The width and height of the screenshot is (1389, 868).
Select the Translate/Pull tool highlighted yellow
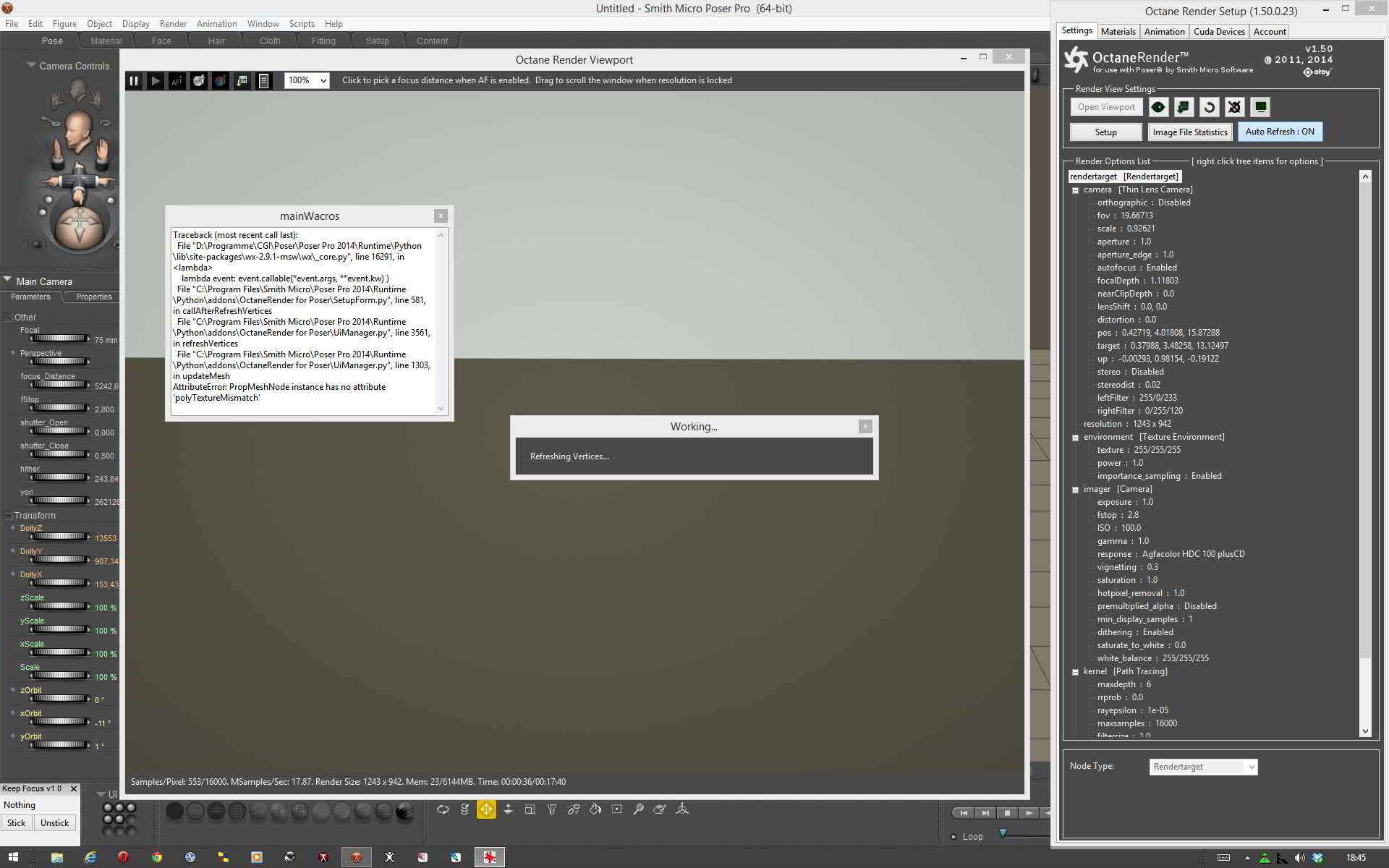(486, 809)
